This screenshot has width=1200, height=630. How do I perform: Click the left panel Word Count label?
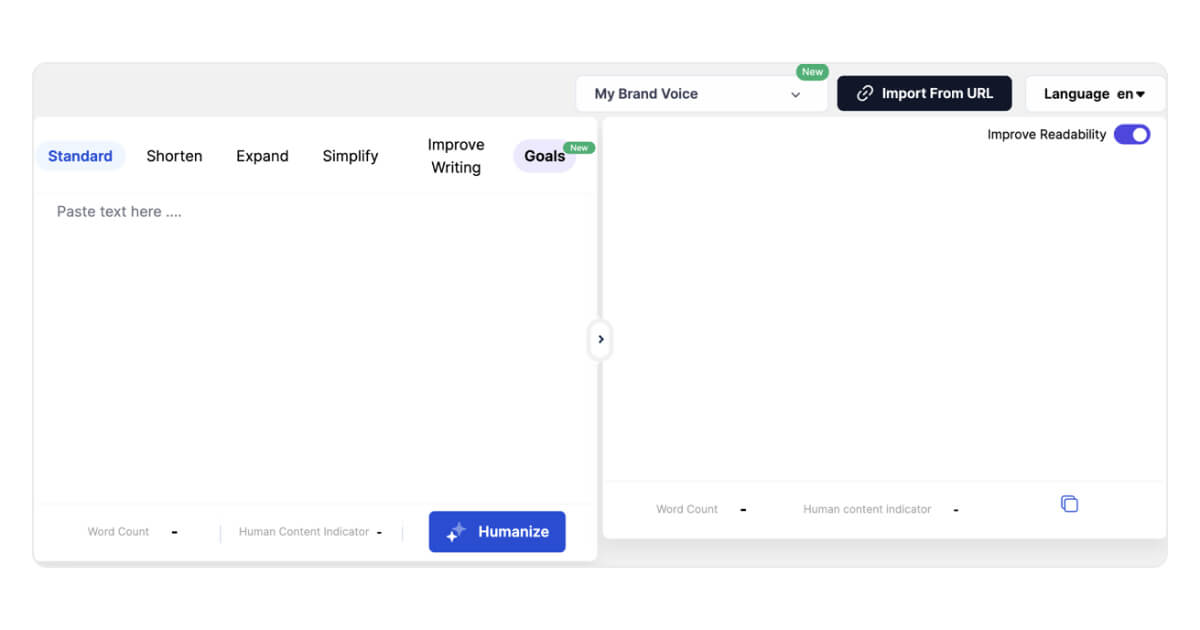(118, 532)
